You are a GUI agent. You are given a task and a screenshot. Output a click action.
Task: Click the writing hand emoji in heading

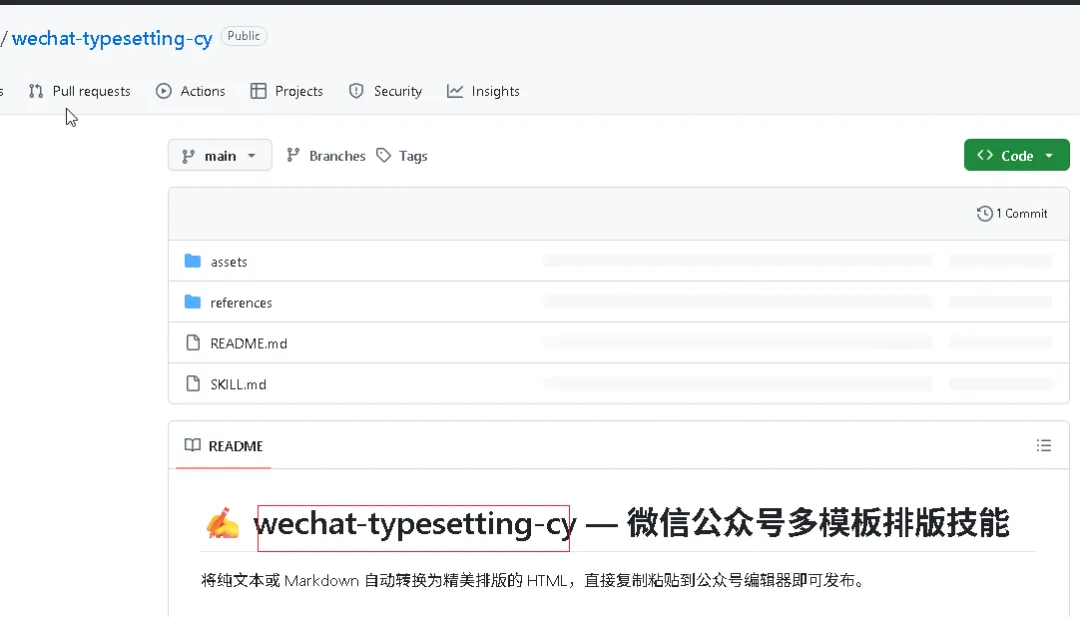[222, 523]
